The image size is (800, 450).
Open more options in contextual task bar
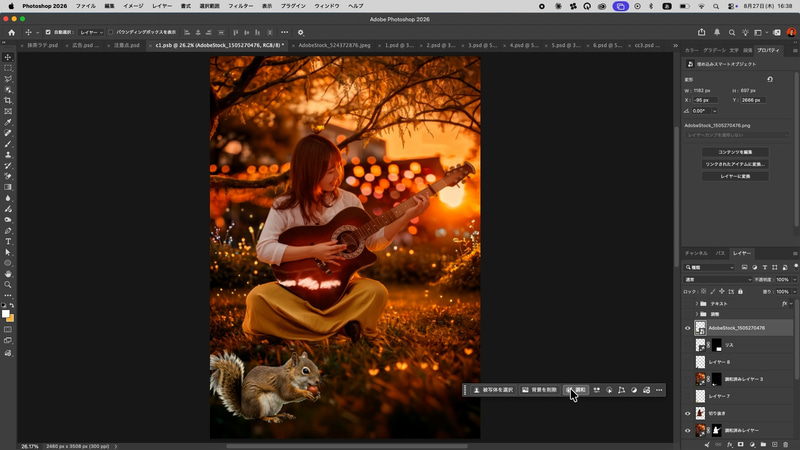659,390
